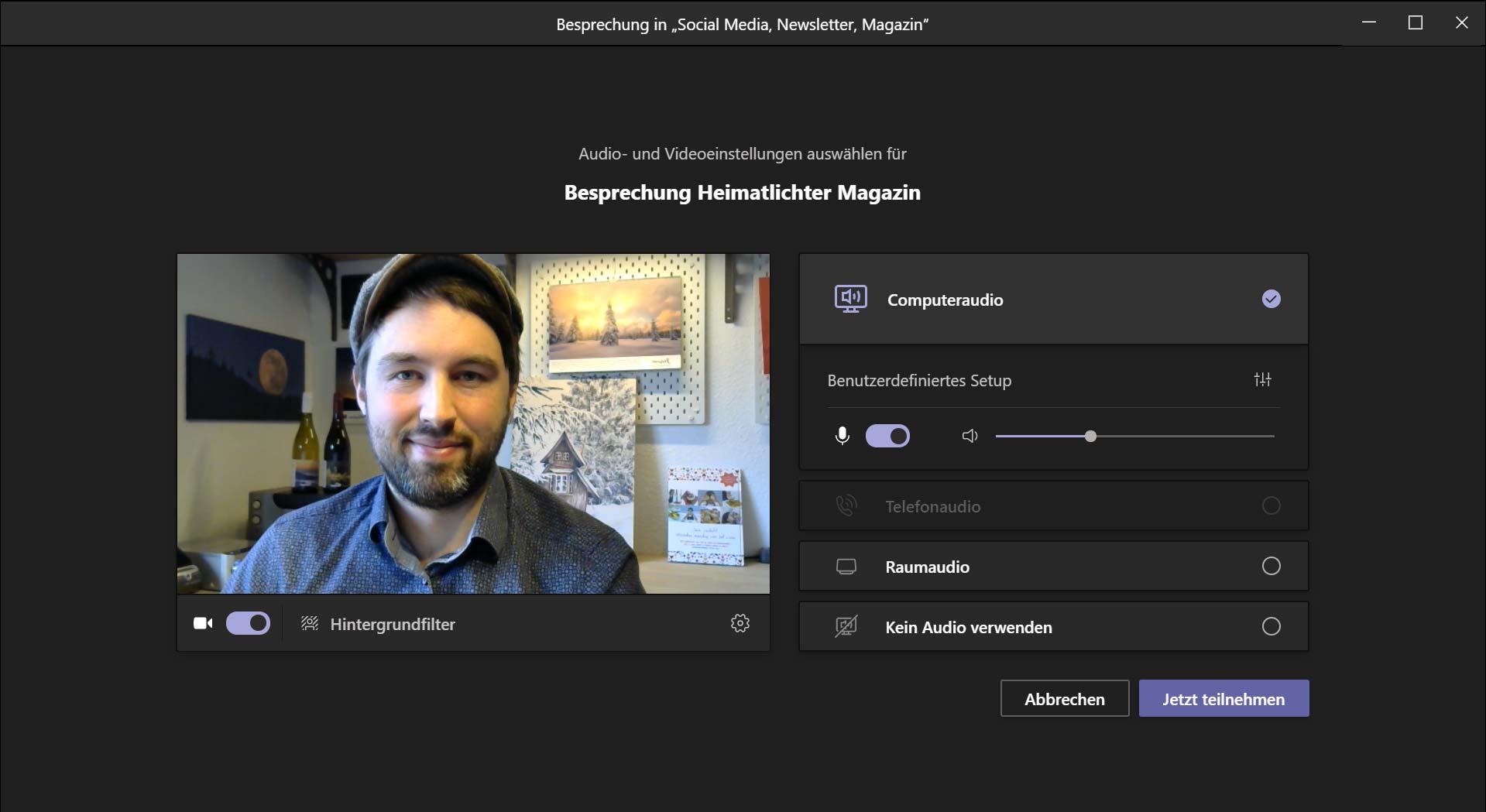The width and height of the screenshot is (1486, 812).
Task: Choose the Computeraudio option
Action: coord(945,300)
